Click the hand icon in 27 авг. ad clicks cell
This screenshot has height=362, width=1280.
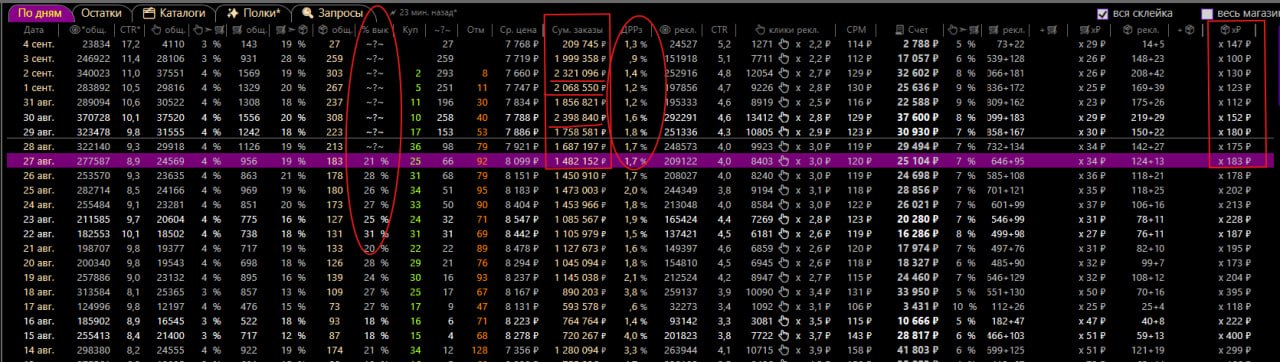click(x=784, y=161)
